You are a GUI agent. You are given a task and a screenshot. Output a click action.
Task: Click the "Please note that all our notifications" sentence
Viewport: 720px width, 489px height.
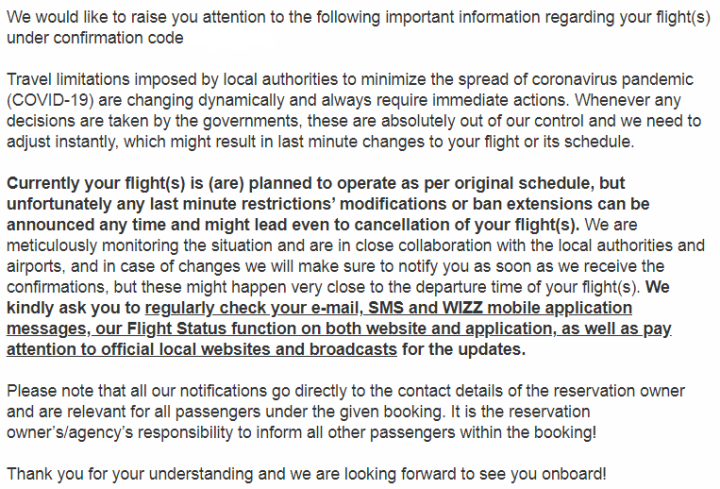138,390
